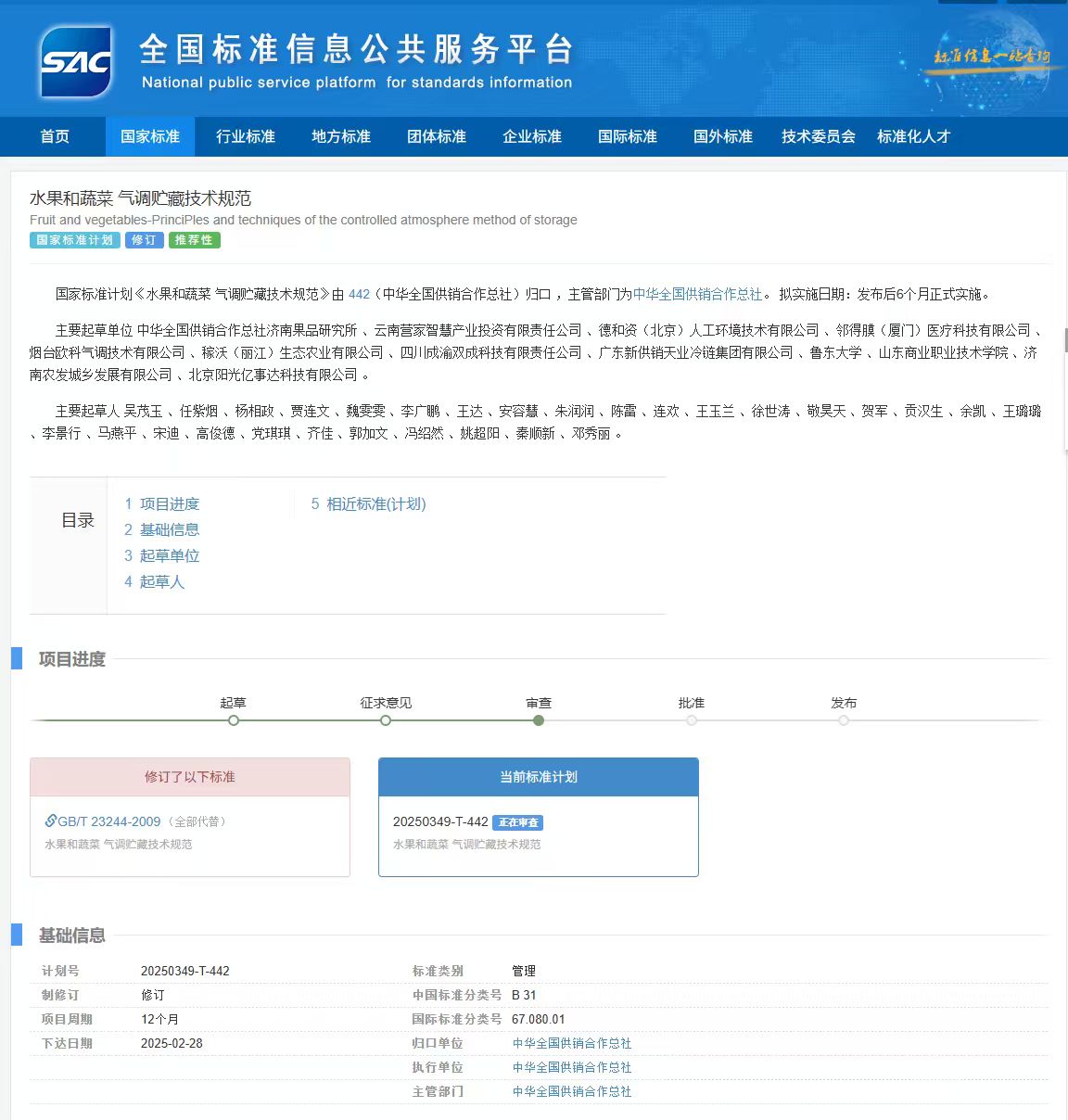Click the 审查 milestone marker on the timeline

[539, 719]
